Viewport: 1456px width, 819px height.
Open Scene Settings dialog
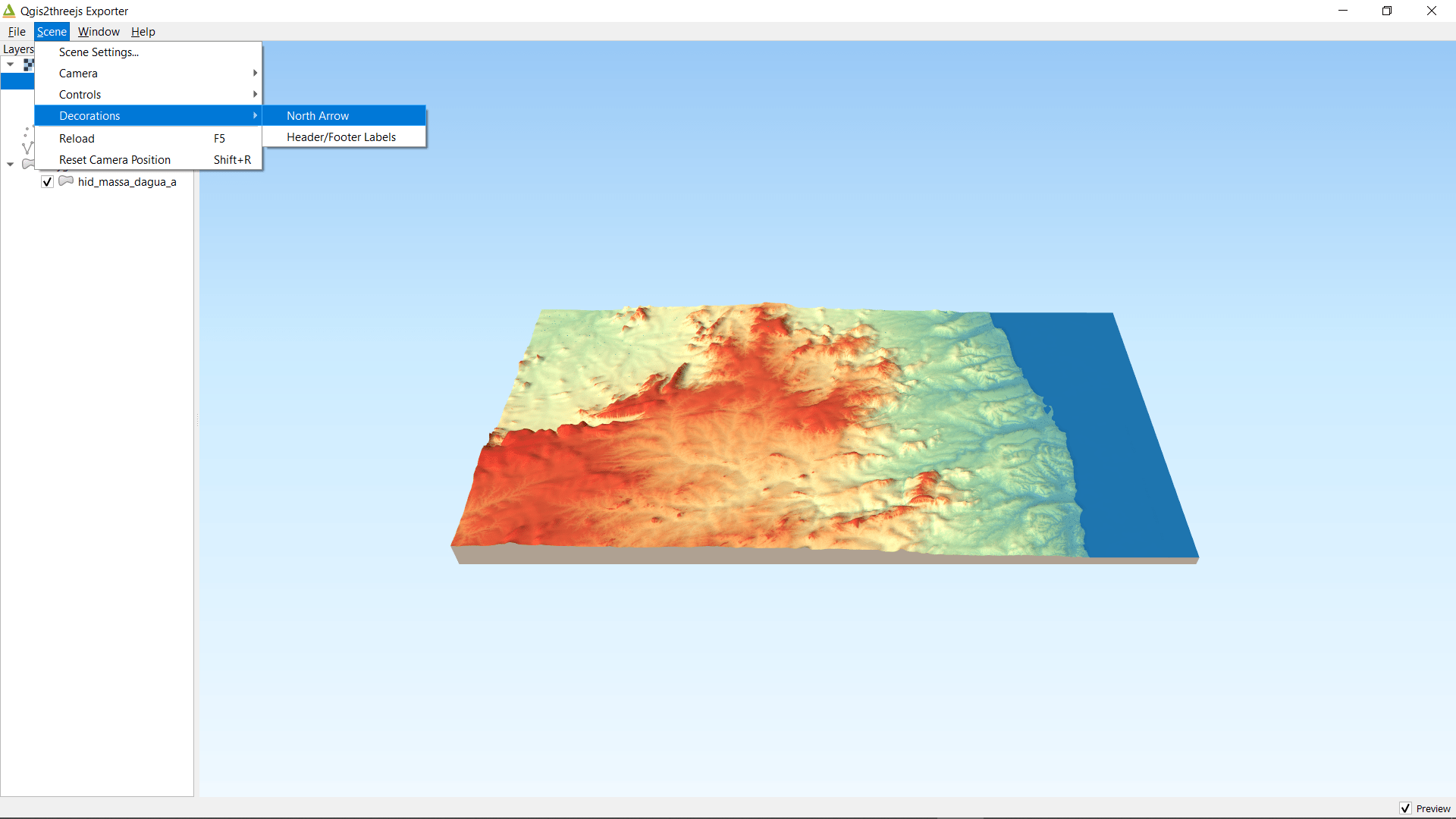[99, 52]
